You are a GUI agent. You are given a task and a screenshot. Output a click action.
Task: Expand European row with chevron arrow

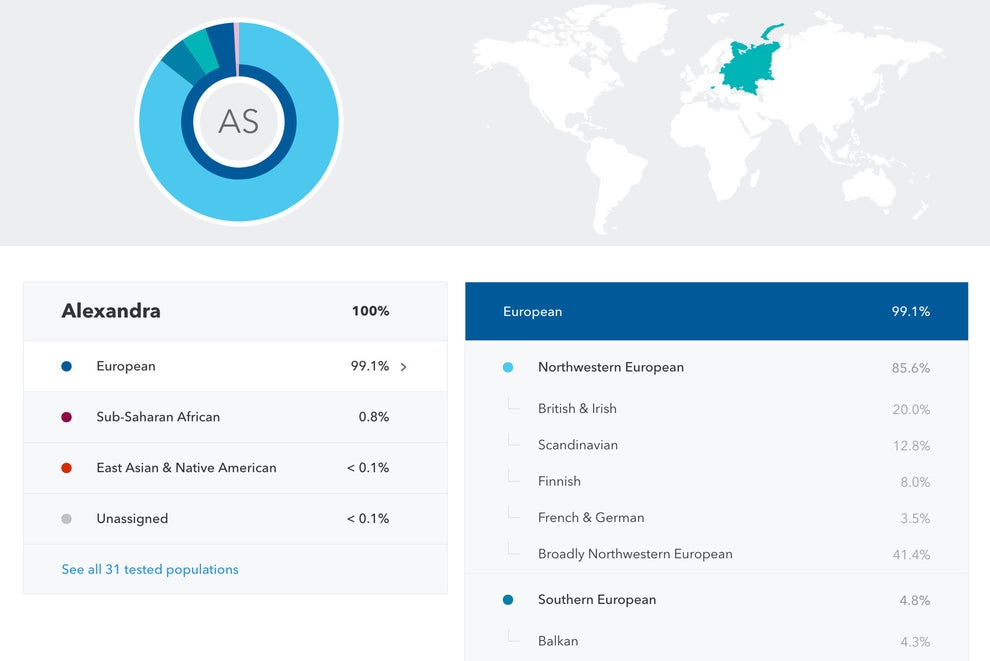(x=403, y=367)
